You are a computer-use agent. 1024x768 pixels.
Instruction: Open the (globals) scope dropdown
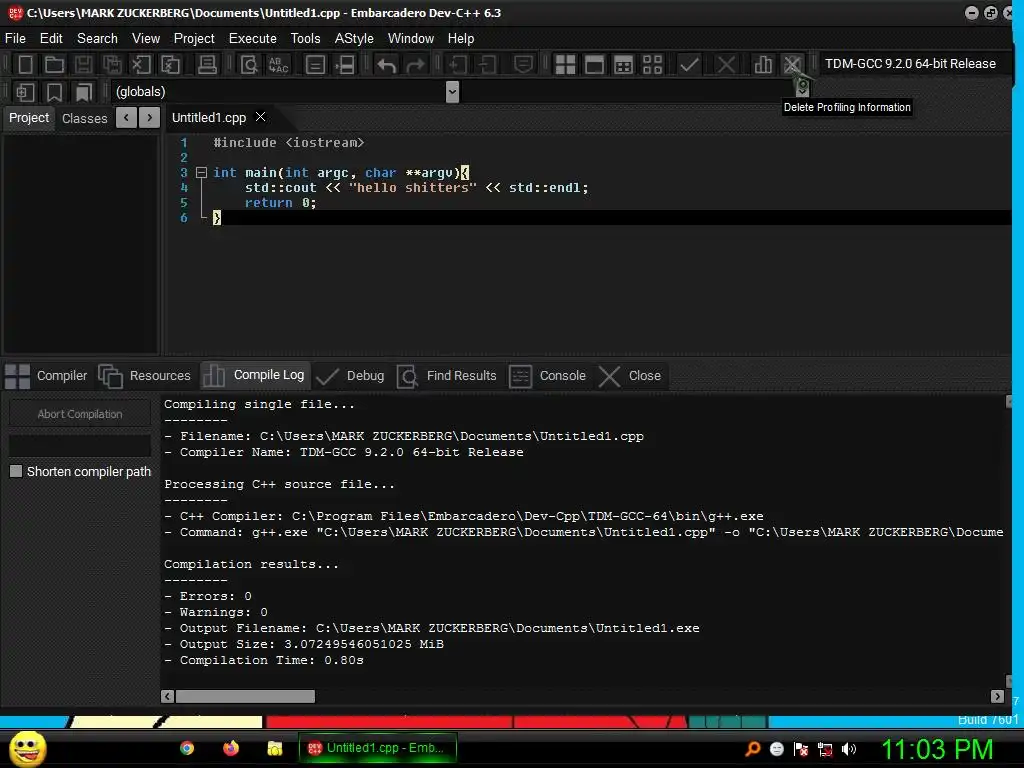point(452,92)
